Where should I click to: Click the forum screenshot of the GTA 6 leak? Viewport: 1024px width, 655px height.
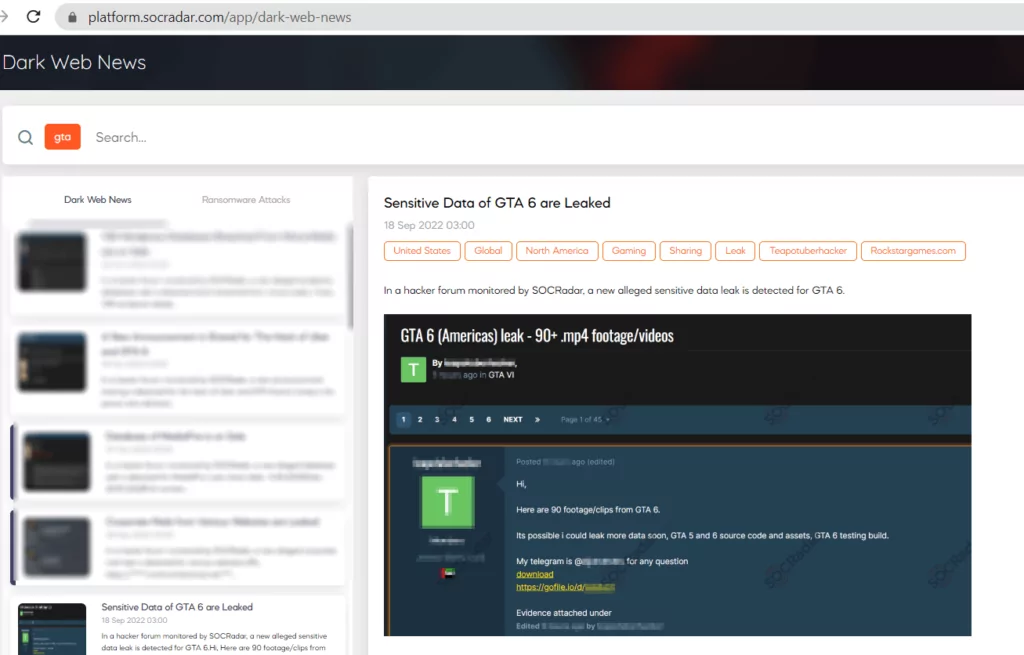tap(677, 475)
